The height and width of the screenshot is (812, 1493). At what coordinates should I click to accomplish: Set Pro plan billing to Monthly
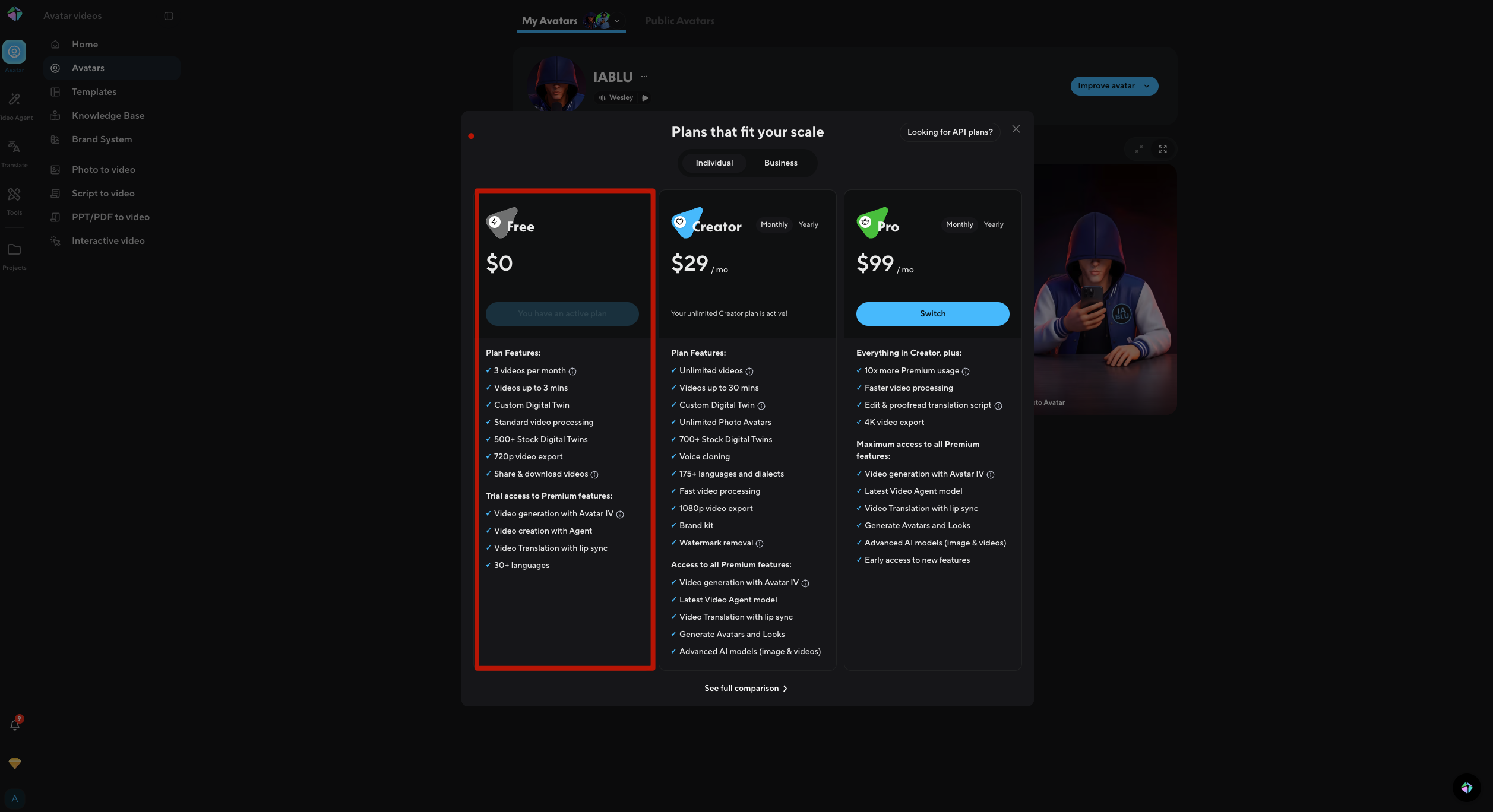click(959, 224)
